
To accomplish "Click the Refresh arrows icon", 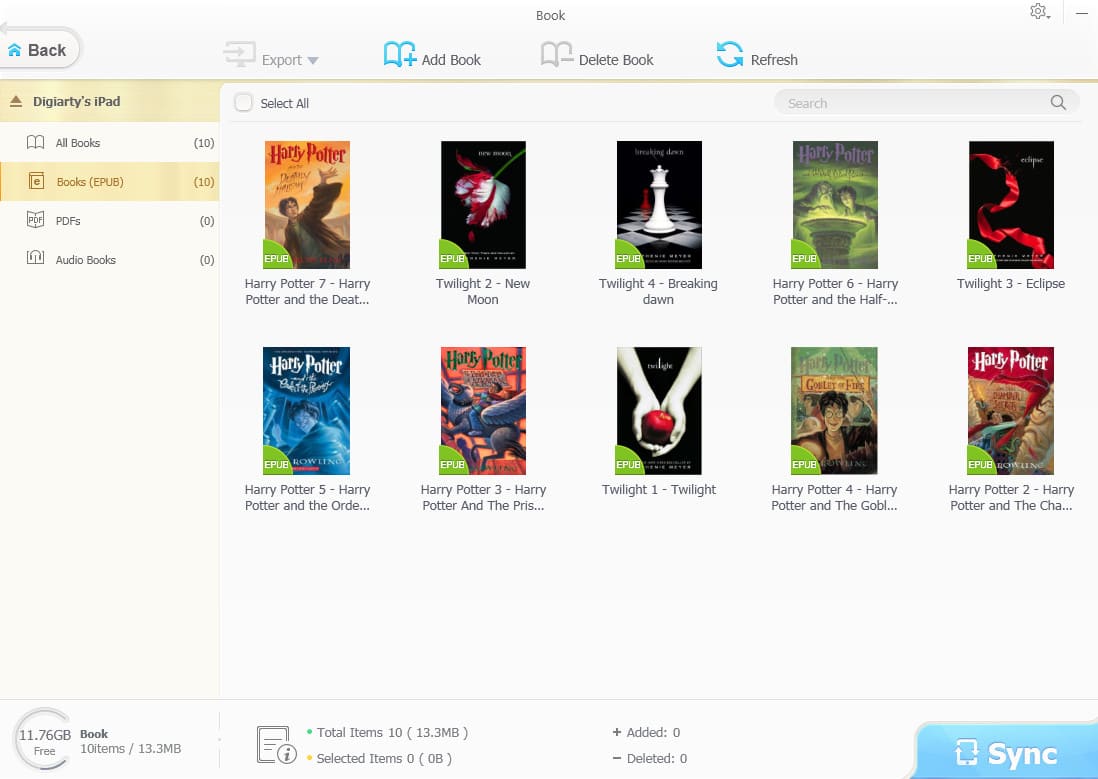I will (730, 55).
